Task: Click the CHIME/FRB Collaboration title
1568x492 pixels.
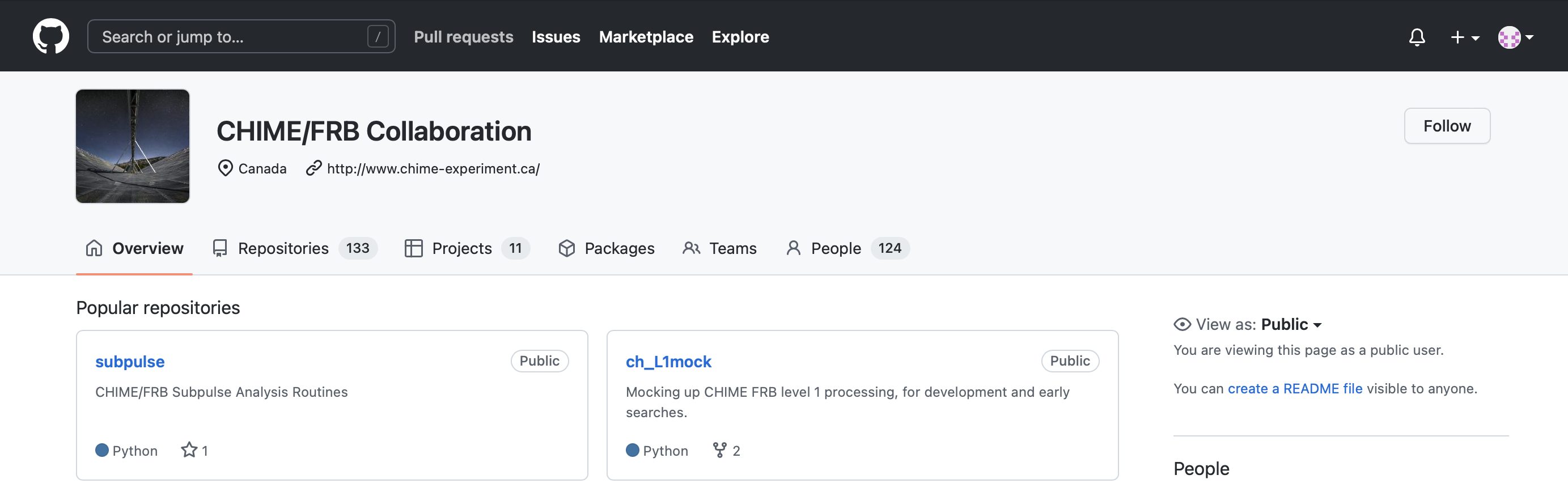Action: coord(374,132)
